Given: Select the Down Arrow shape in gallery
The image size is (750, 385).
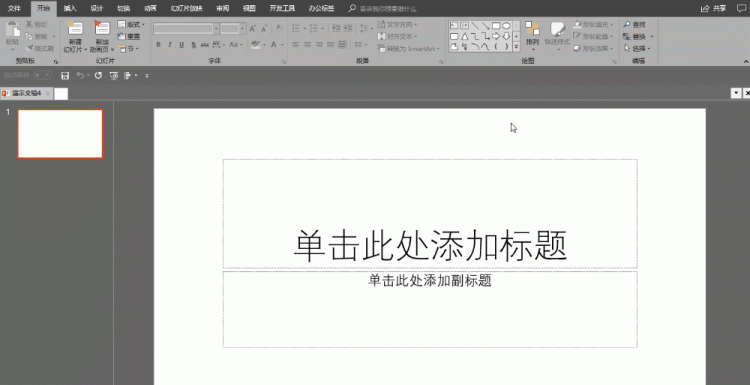Looking at the screenshot, I should pyautogui.click(x=506, y=36).
